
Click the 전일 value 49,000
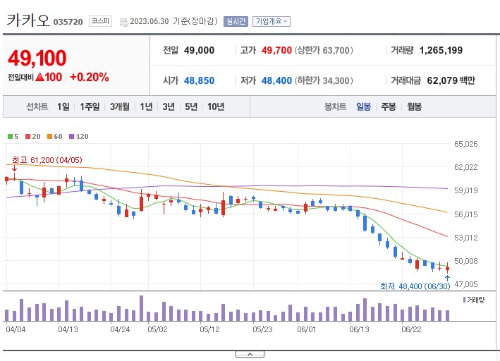[199, 50]
